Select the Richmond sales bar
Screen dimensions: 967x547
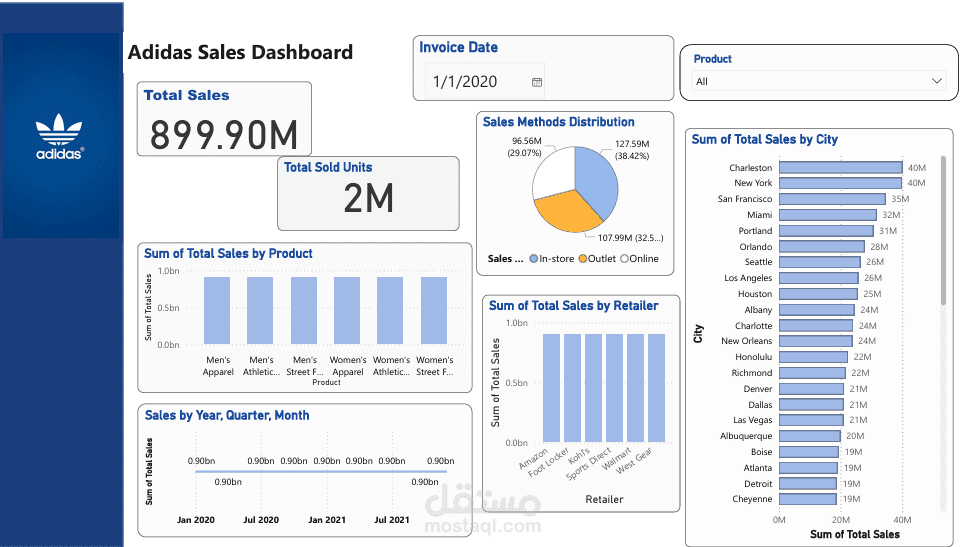point(812,373)
